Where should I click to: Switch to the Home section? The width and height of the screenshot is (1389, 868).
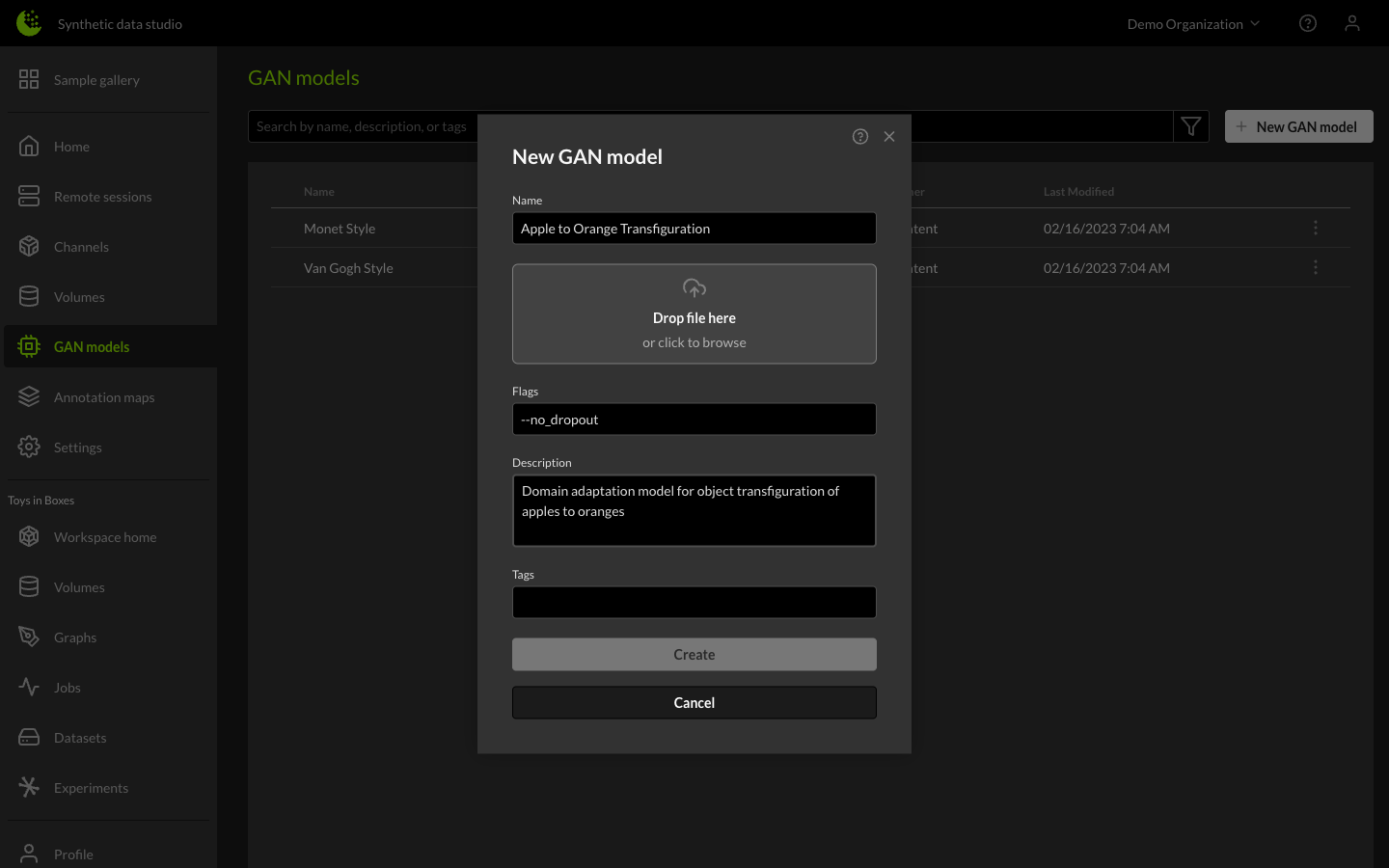28,146
